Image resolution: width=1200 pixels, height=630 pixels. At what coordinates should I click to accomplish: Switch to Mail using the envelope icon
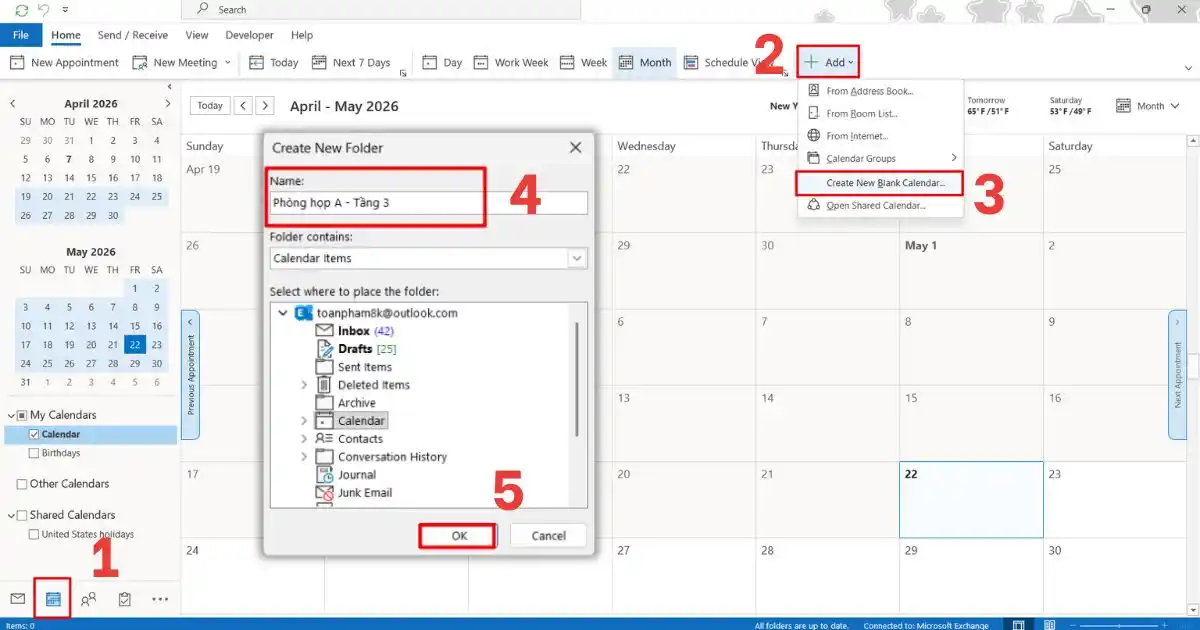pos(17,599)
